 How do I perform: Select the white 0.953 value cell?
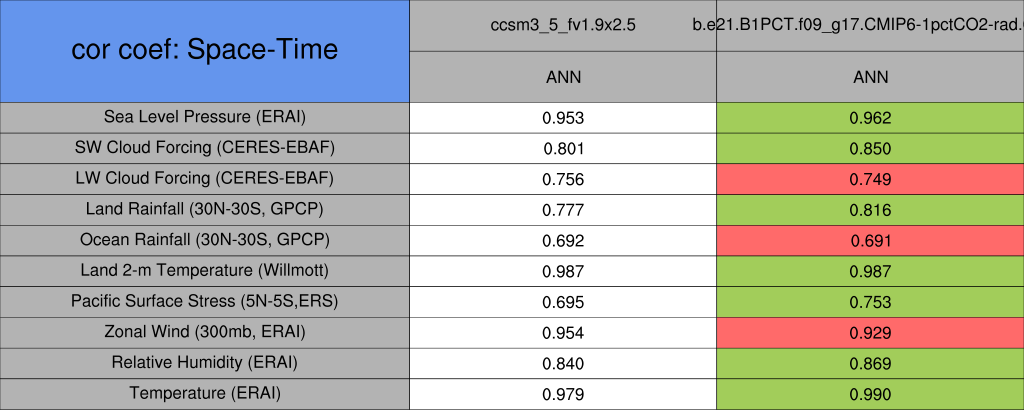coord(563,117)
